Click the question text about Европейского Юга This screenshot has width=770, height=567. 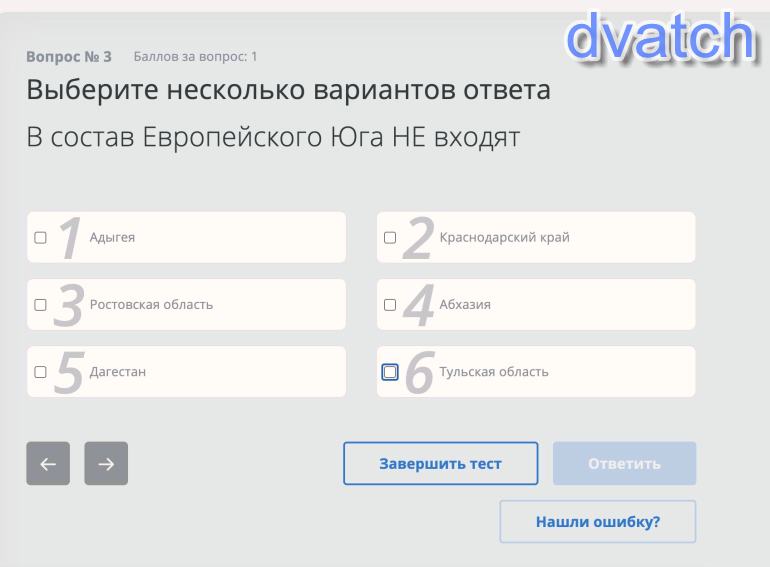pyautogui.click(x=273, y=138)
